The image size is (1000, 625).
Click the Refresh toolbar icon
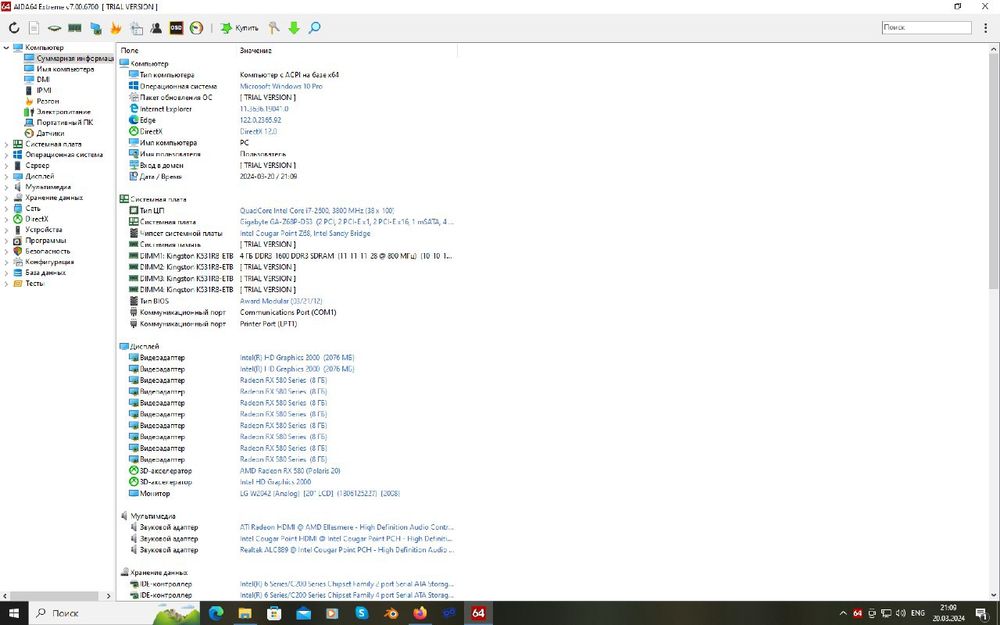pos(14,28)
